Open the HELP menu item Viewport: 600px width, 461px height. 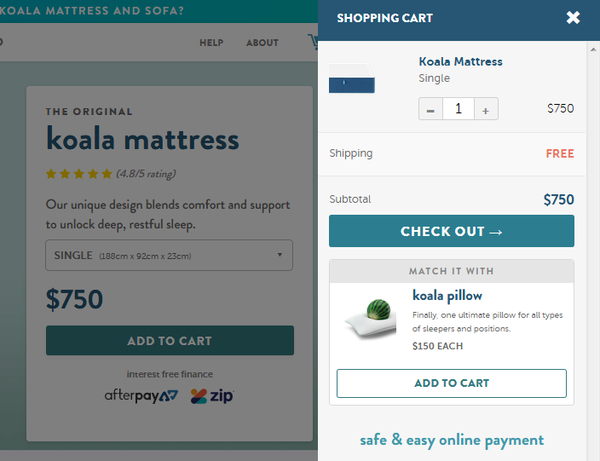pyautogui.click(x=211, y=43)
